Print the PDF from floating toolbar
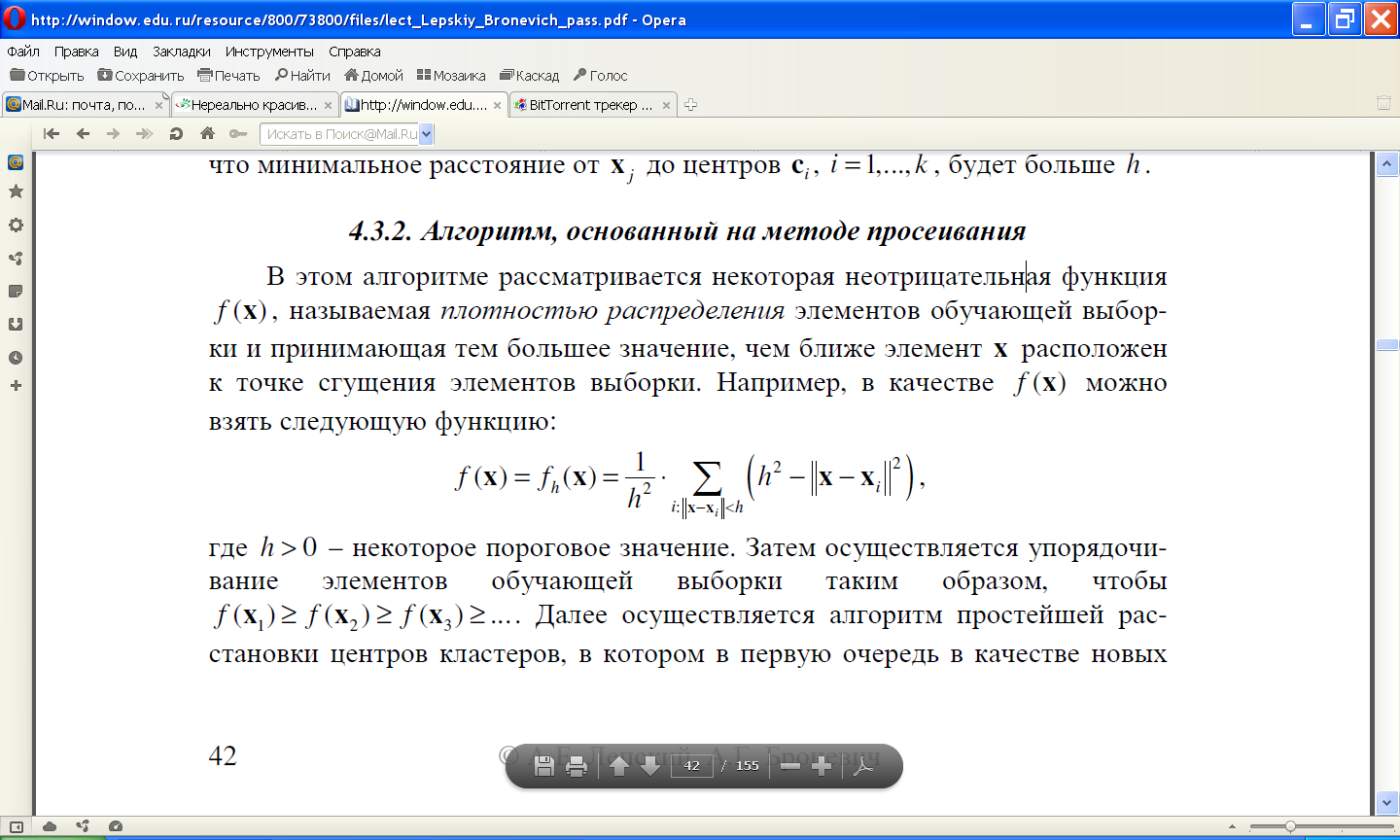Screen dimensions: 1400x840 pos(577,766)
